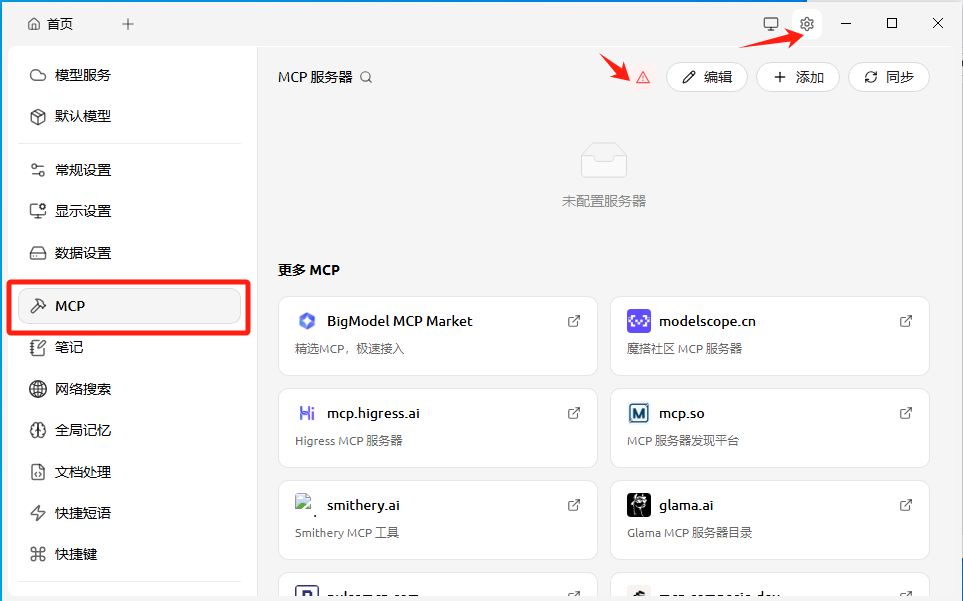Open 快捷键 shortcuts via command icon
963x601 pixels.
point(36,553)
